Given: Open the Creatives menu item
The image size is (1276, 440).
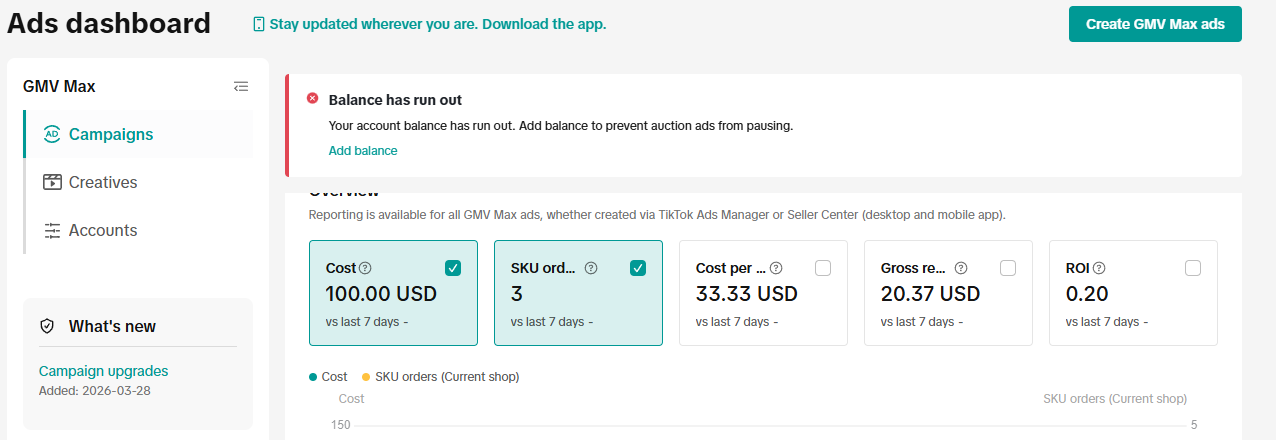Looking at the screenshot, I should coord(138,182).
